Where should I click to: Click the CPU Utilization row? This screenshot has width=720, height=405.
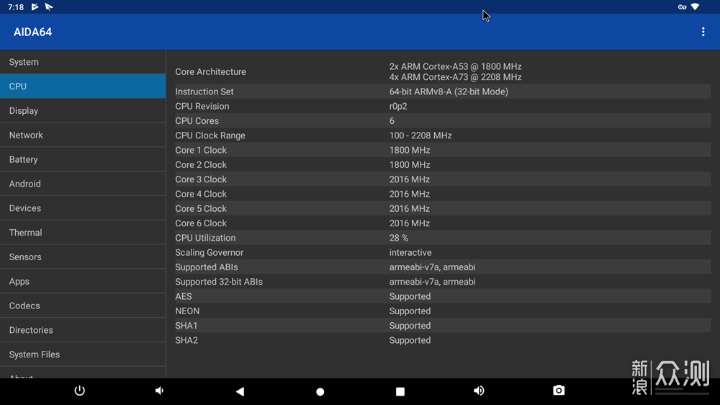pyautogui.click(x=440, y=238)
